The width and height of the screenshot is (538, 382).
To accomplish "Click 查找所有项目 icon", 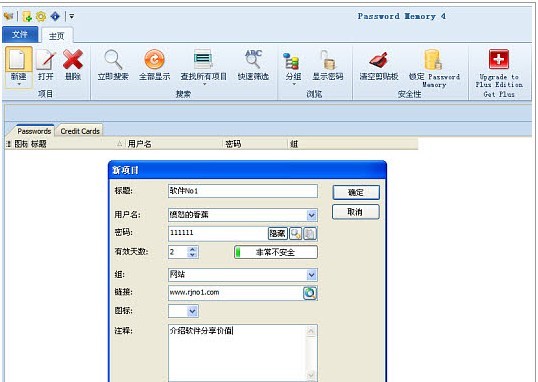I will pos(203,59).
